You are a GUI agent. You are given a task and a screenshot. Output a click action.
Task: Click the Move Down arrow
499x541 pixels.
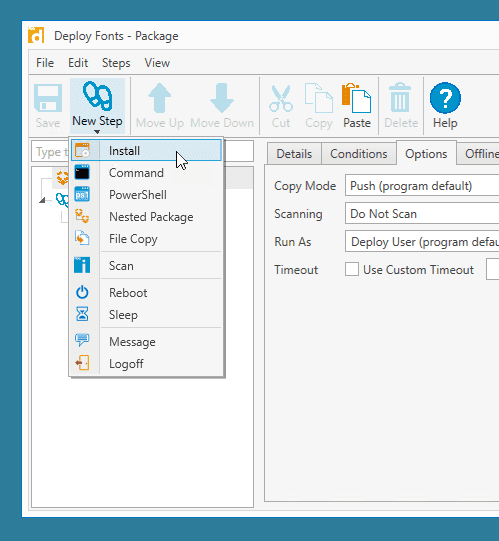[222, 98]
